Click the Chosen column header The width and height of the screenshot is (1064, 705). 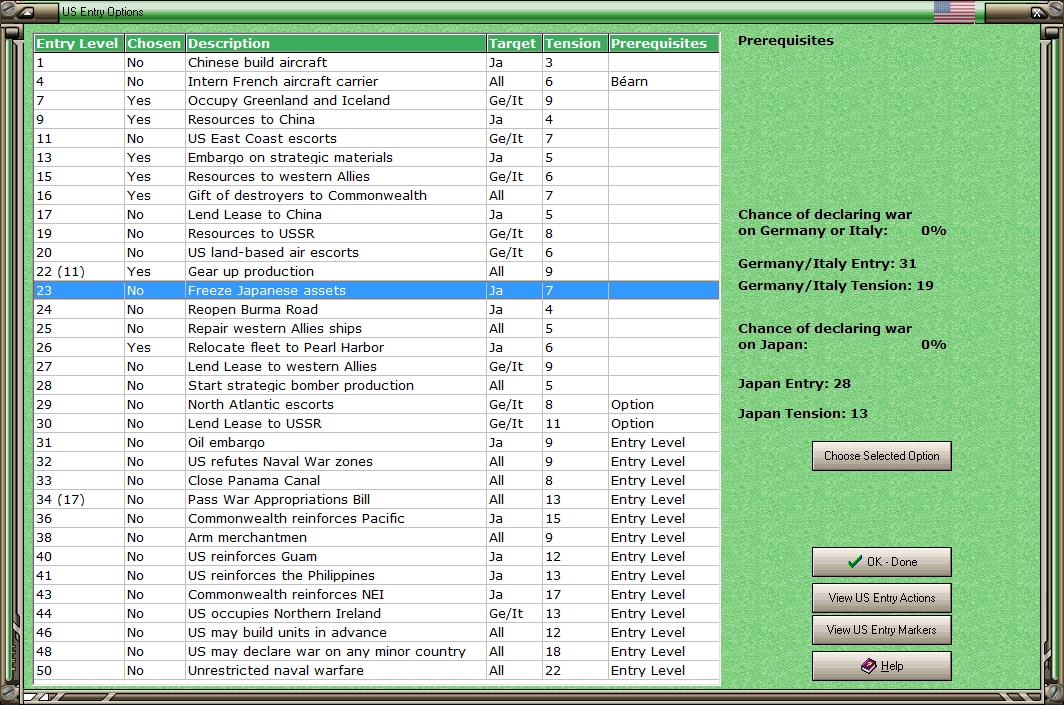point(154,43)
